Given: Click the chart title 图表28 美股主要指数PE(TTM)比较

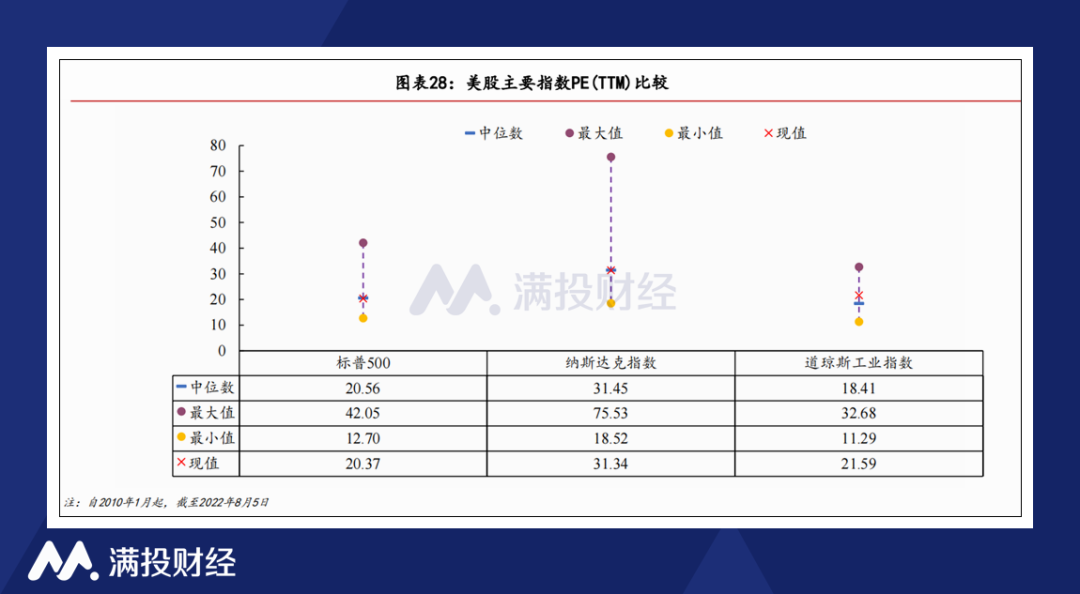Looking at the screenshot, I should [x=532, y=83].
